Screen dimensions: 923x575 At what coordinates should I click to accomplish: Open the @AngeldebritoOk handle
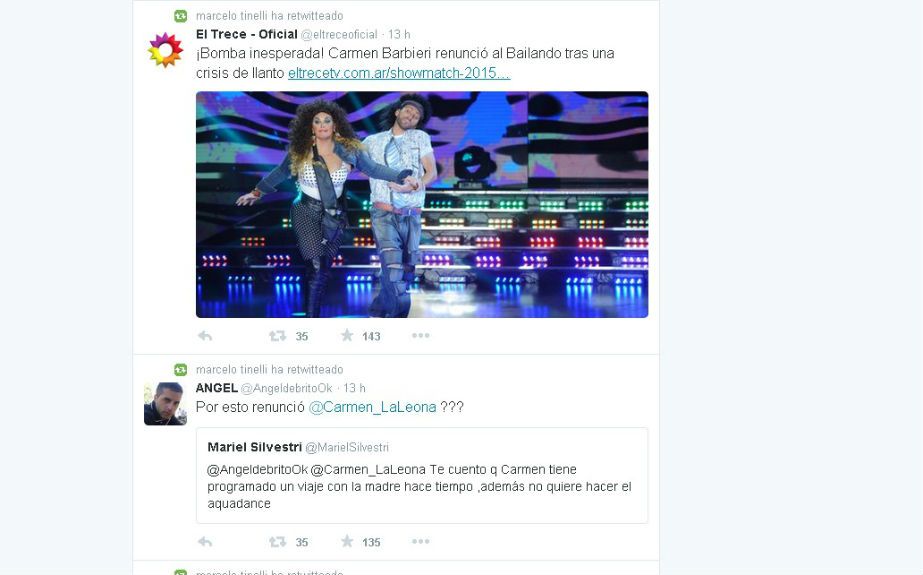286,388
